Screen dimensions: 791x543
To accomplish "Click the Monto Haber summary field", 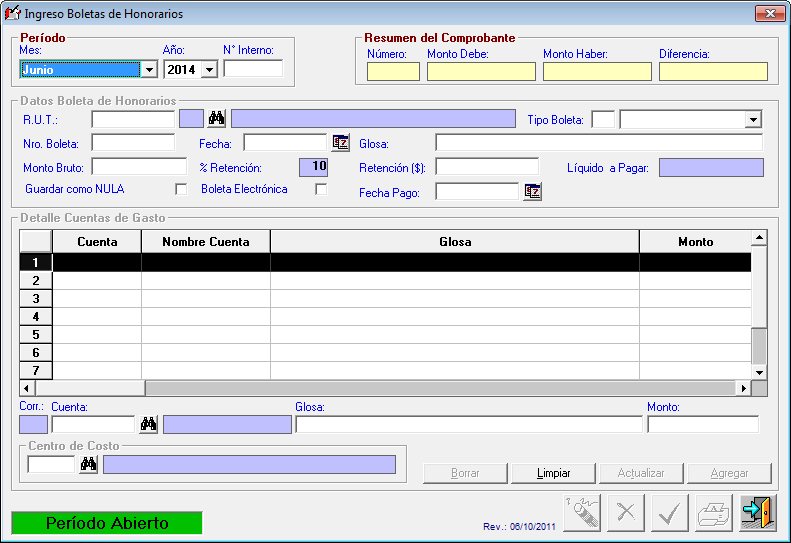I will tap(597, 72).
